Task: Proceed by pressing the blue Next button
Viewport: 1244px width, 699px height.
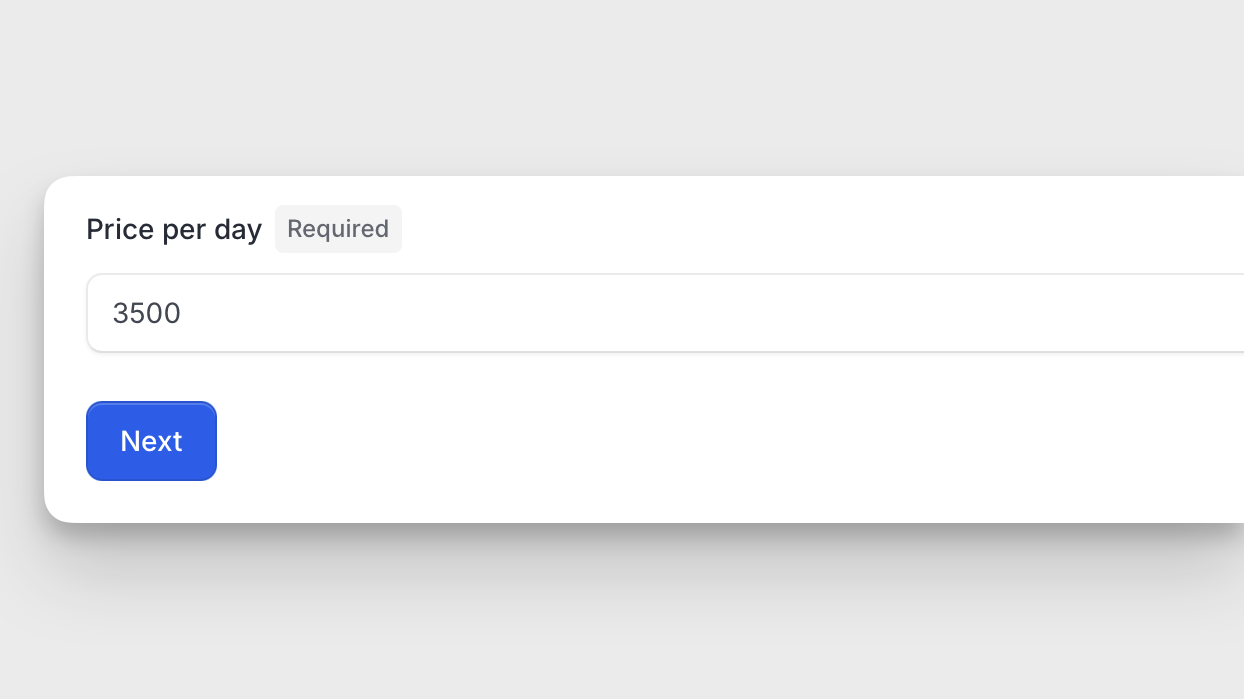Action: coord(151,441)
